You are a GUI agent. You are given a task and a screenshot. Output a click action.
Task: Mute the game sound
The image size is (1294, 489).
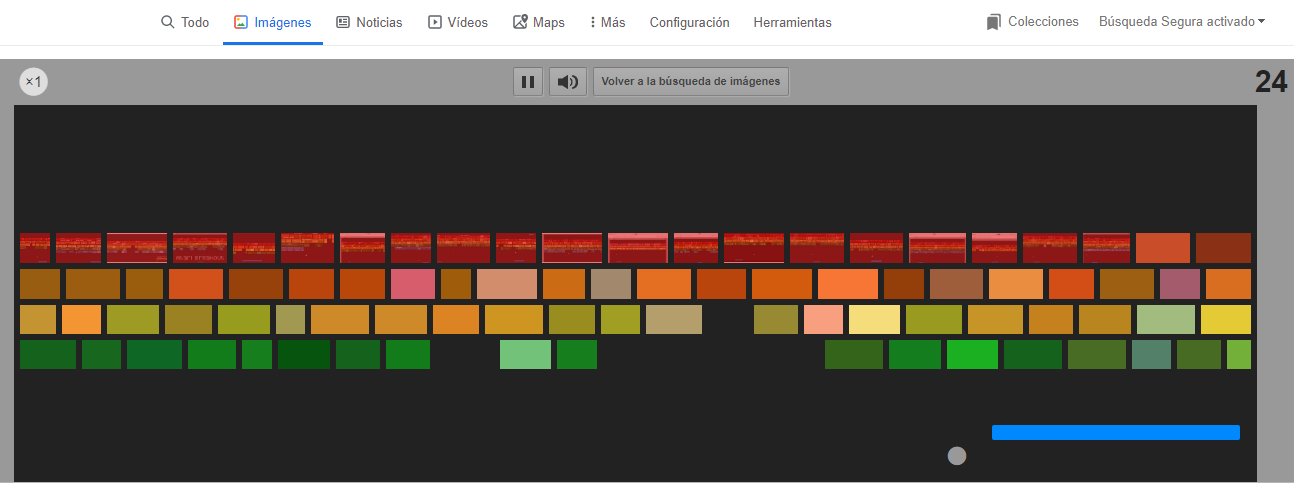[x=568, y=81]
